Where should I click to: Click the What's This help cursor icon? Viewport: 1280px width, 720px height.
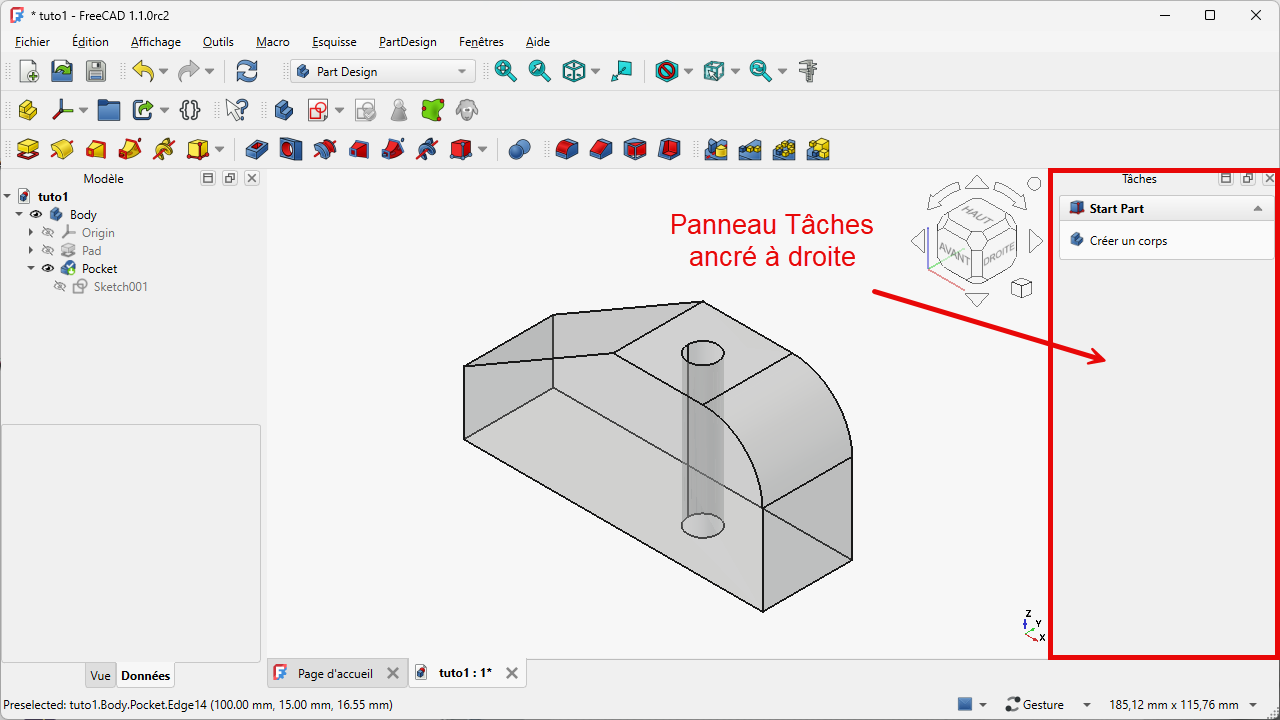pyautogui.click(x=236, y=110)
